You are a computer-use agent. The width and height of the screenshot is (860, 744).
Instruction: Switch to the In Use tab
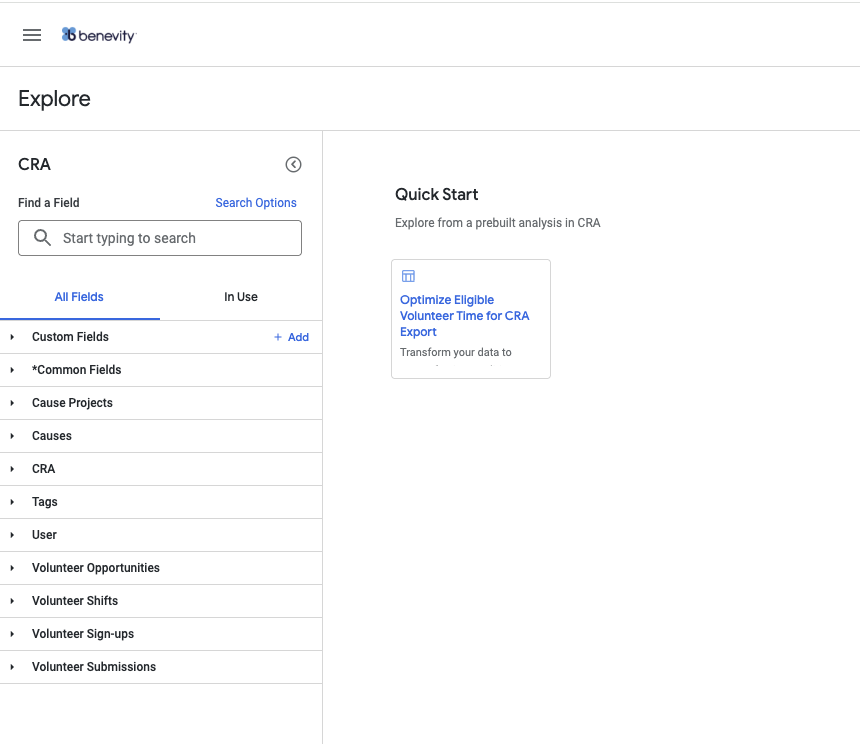(x=241, y=297)
